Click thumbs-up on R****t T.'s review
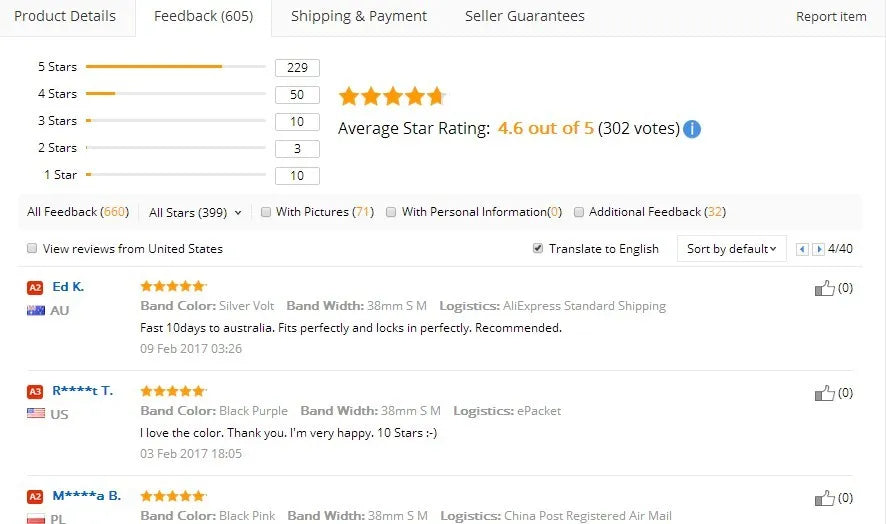This screenshot has width=886, height=524. (824, 393)
